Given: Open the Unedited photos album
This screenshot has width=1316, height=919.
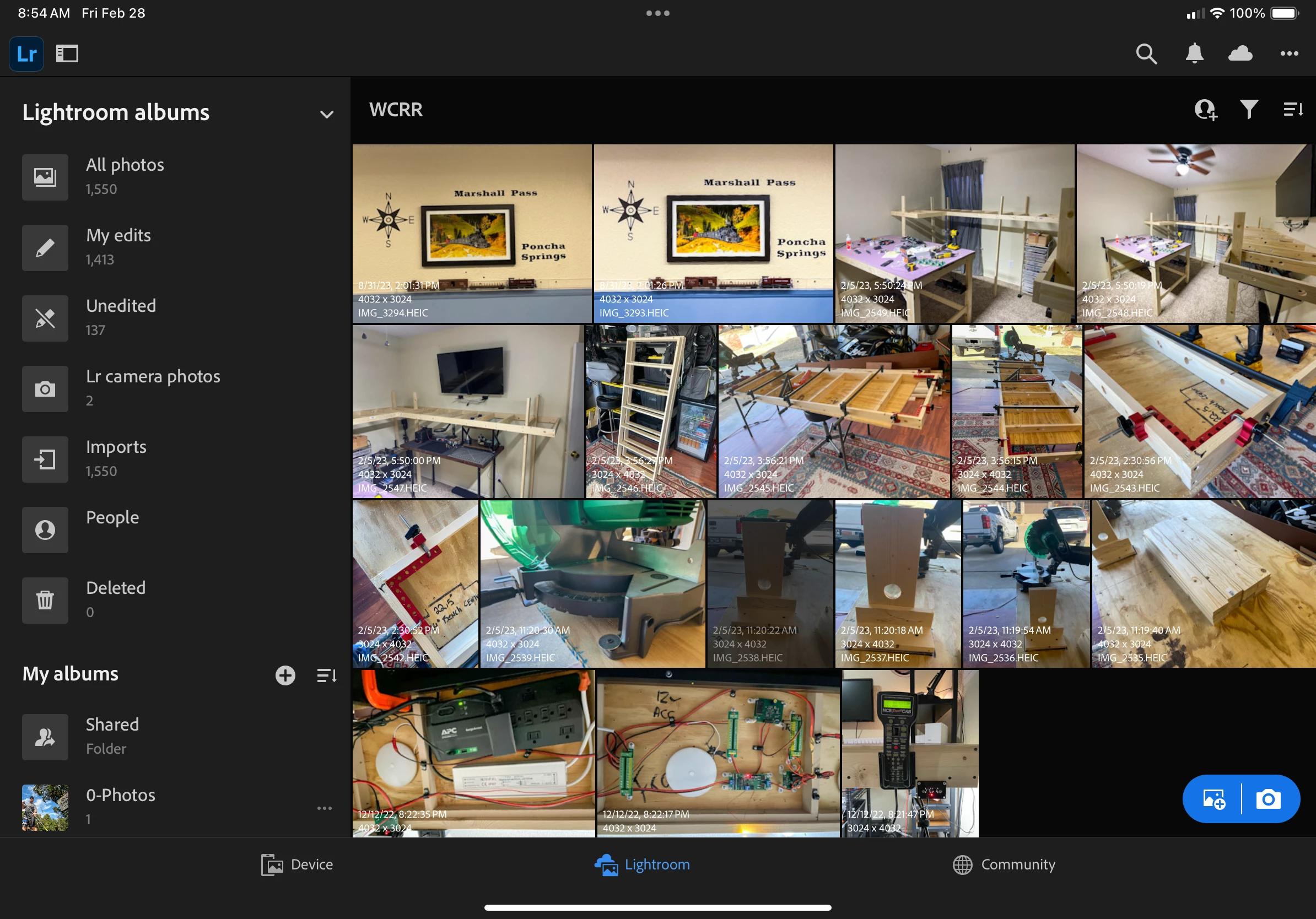Looking at the screenshot, I should (120, 317).
